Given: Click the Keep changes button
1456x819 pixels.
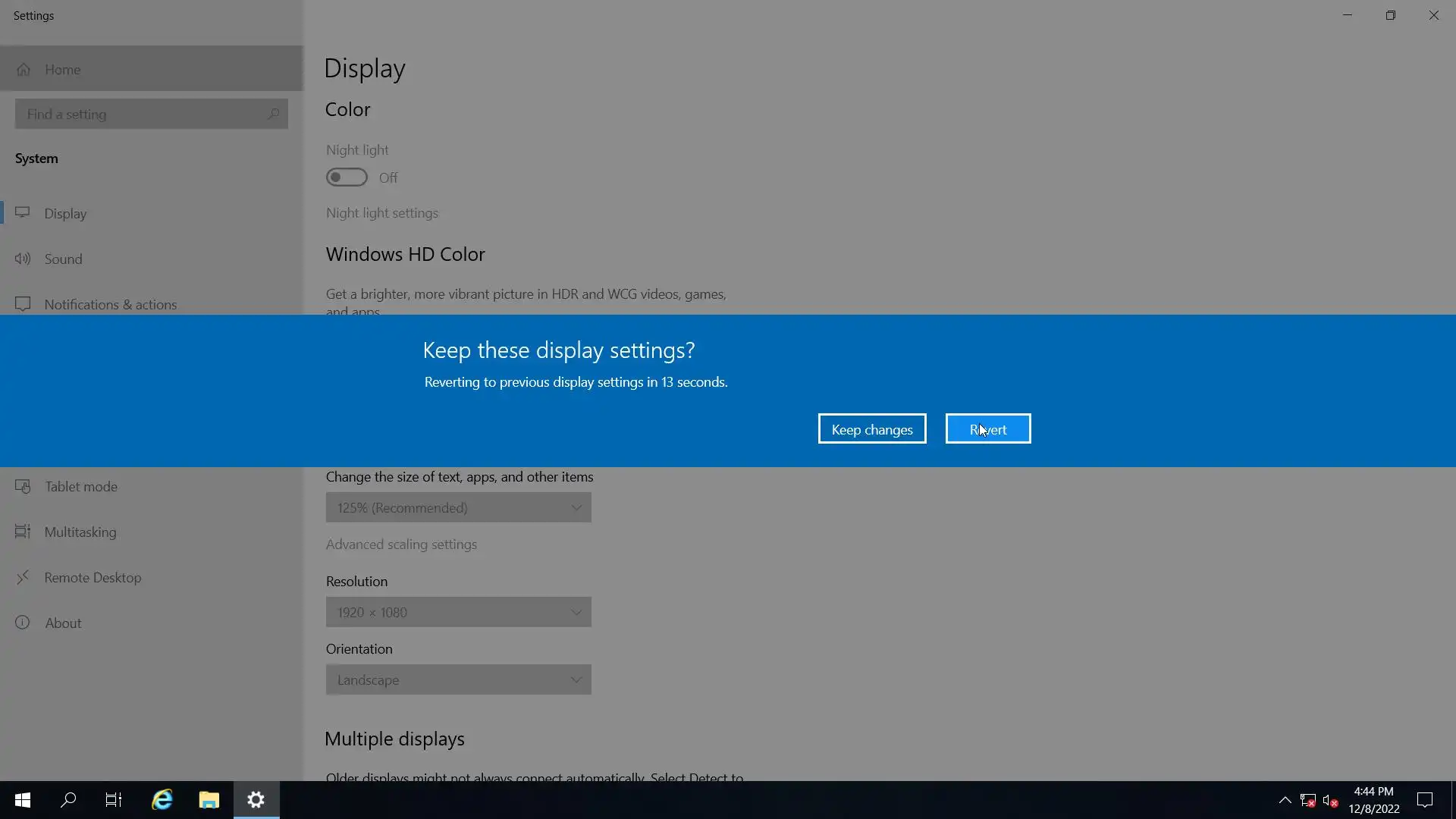Looking at the screenshot, I should [872, 429].
